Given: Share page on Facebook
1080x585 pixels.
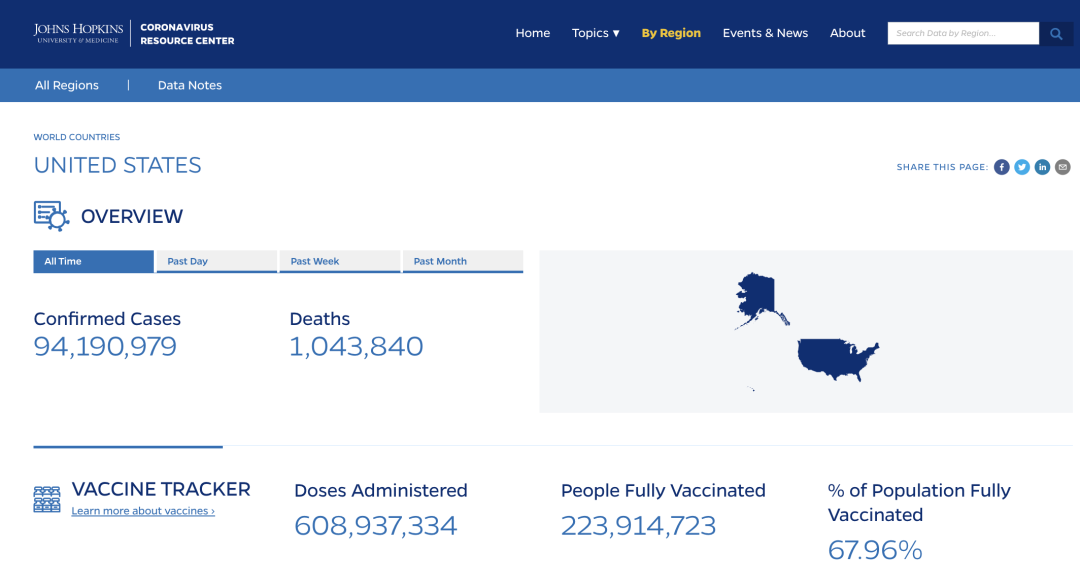Looking at the screenshot, I should pyautogui.click(x=1001, y=167).
